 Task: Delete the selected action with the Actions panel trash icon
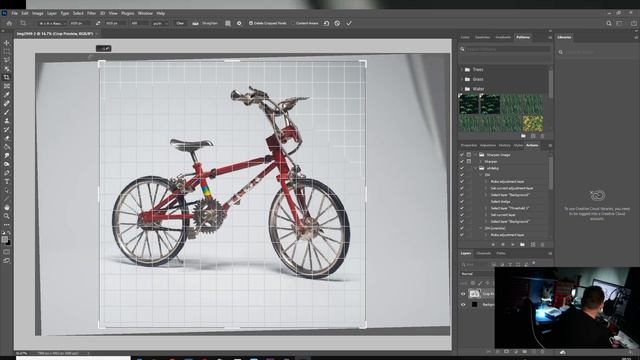[x=542, y=244]
